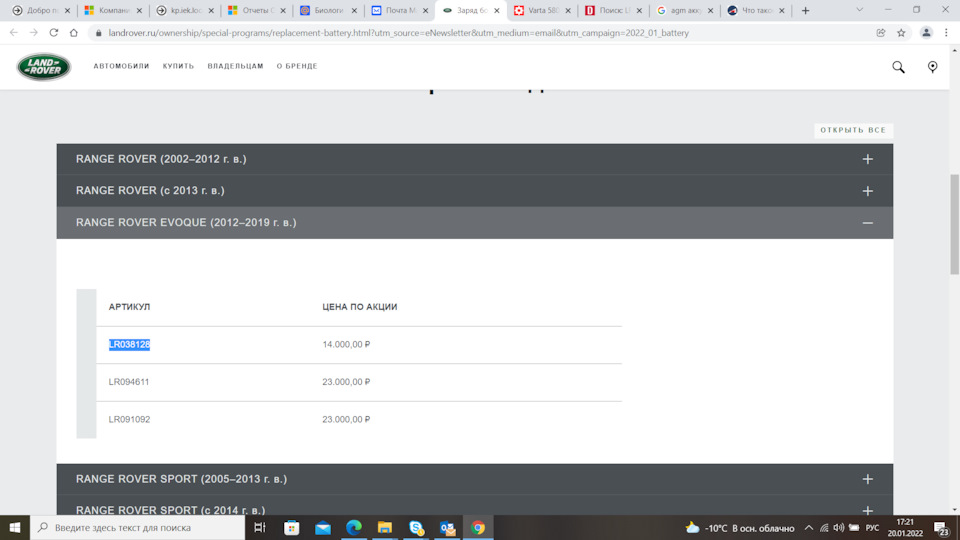Click the highlighted article LR038128
Screen dimensions: 960x540
pyautogui.click(x=129, y=345)
